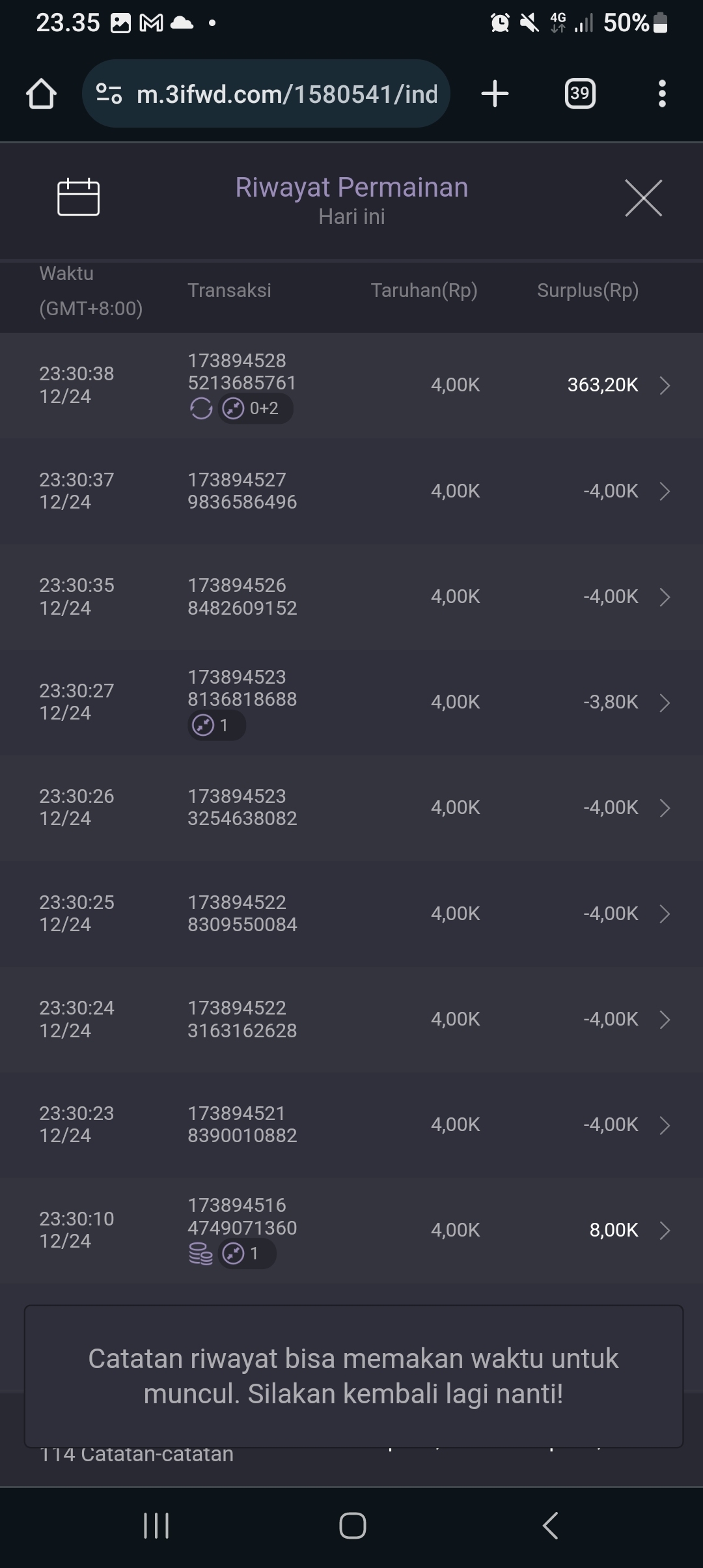The height and width of the screenshot is (1568, 703).
Task: Open transaction 173894526 8482609152
Action: 242,596
